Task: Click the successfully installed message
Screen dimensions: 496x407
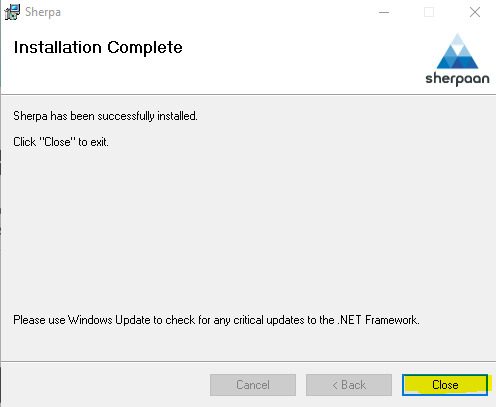Action: [105, 116]
